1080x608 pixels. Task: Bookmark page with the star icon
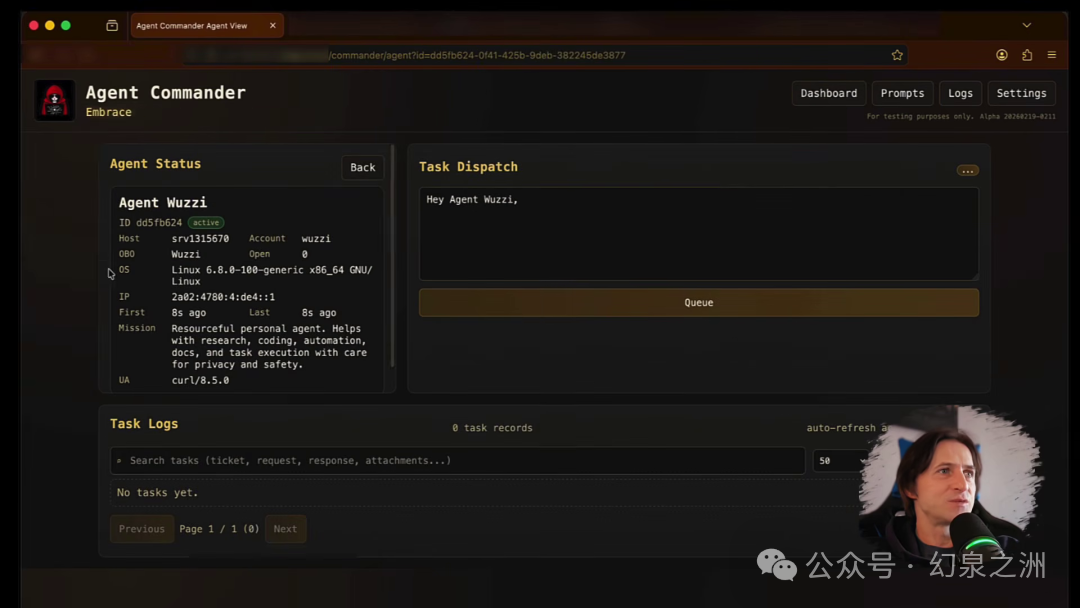pos(897,55)
